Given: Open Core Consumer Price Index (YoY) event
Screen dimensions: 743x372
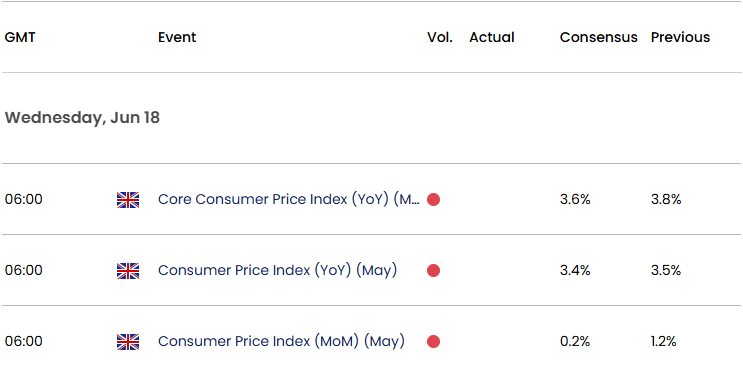Looking at the screenshot, I should 289,200.
